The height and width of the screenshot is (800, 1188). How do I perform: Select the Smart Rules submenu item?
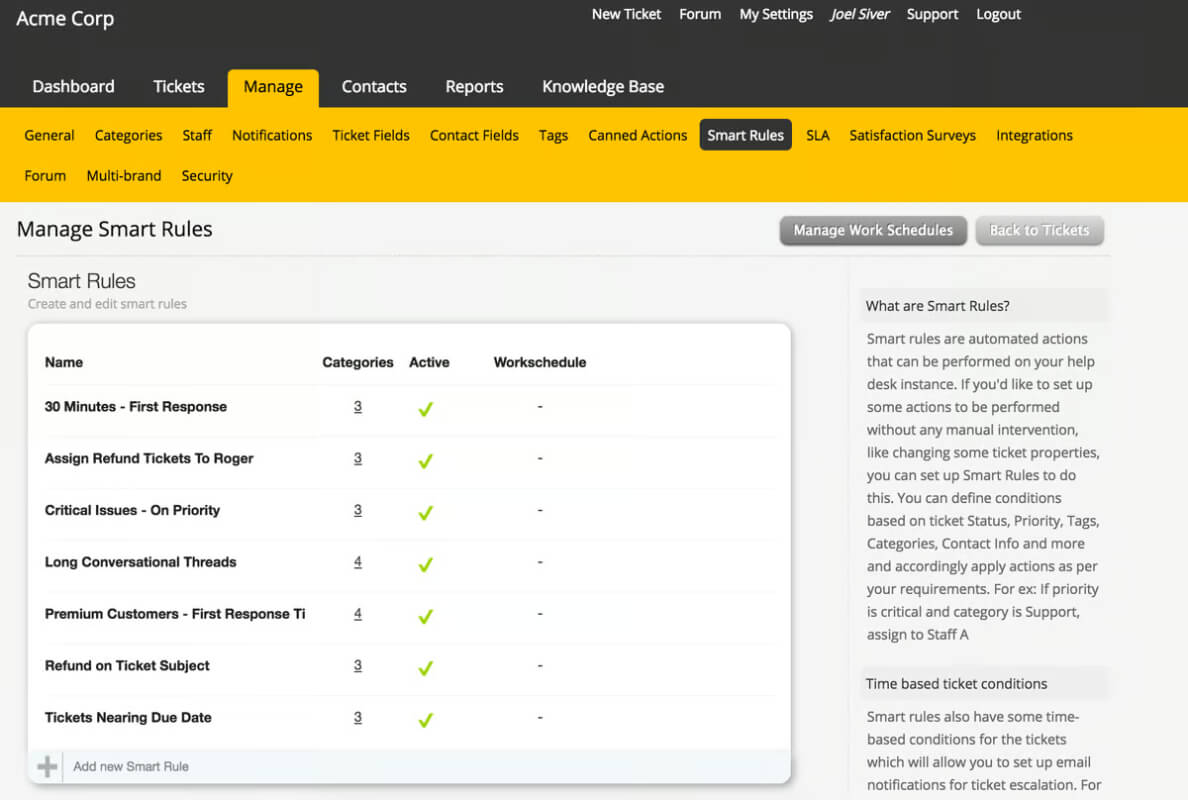click(x=746, y=135)
